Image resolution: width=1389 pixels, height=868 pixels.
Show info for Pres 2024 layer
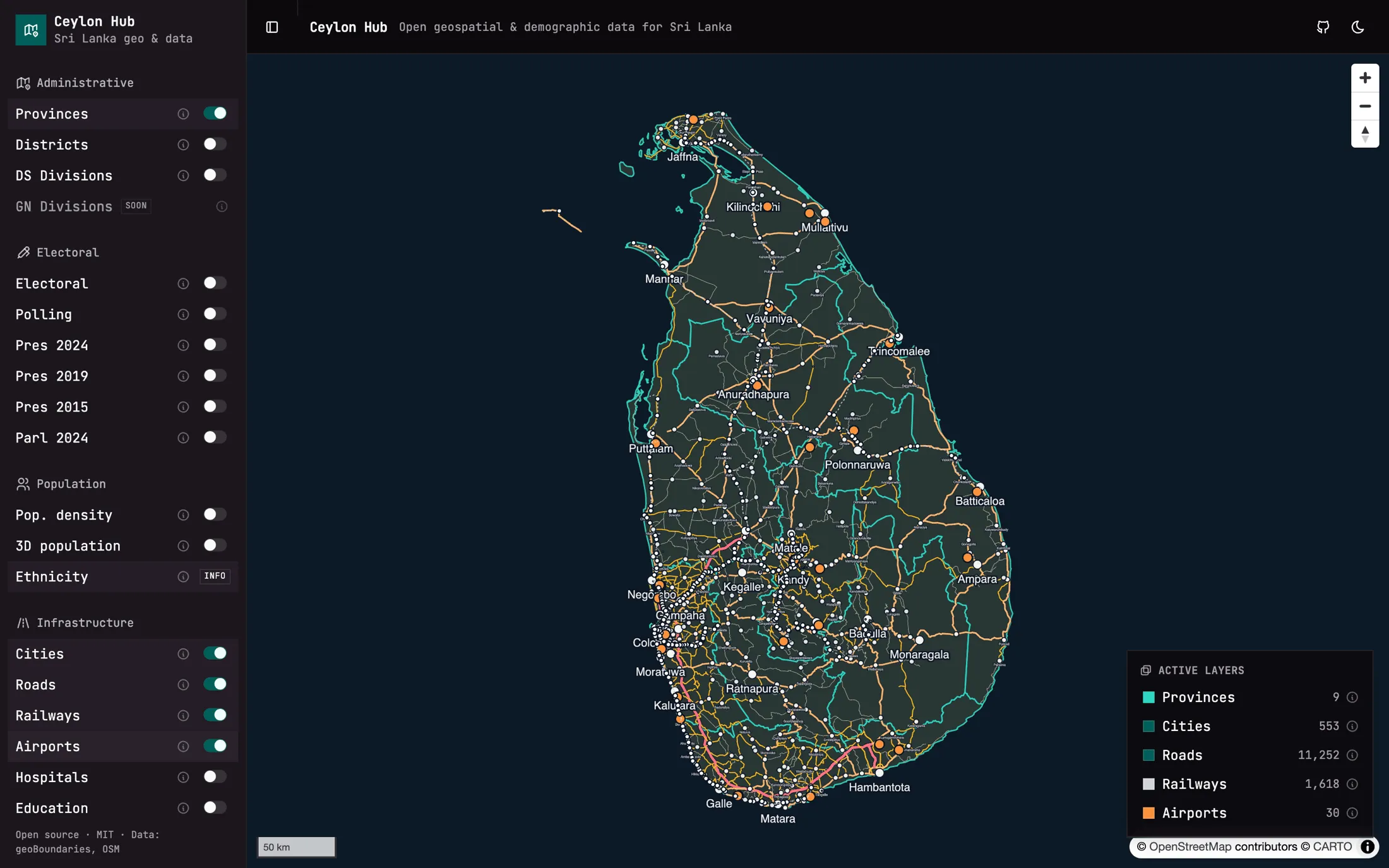[183, 345]
